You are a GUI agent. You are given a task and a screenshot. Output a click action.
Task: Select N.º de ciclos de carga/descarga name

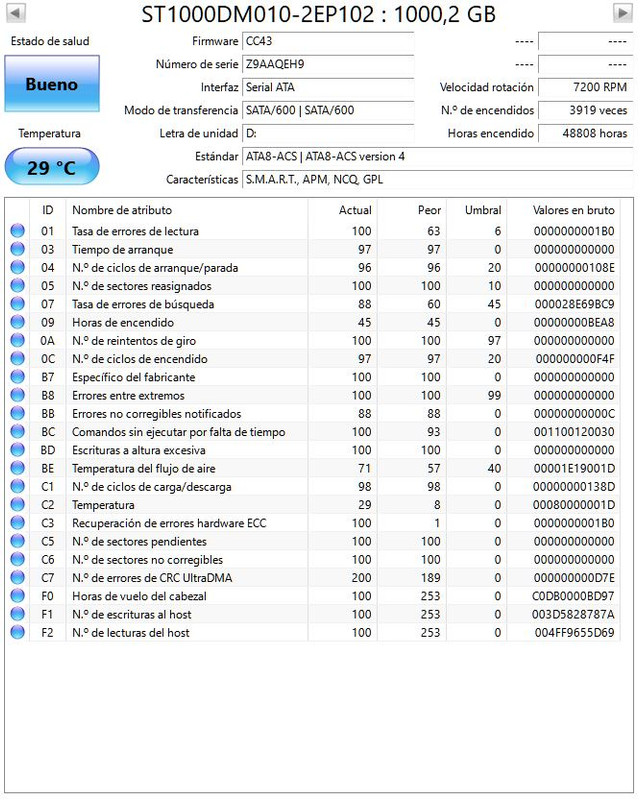pyautogui.click(x=152, y=487)
